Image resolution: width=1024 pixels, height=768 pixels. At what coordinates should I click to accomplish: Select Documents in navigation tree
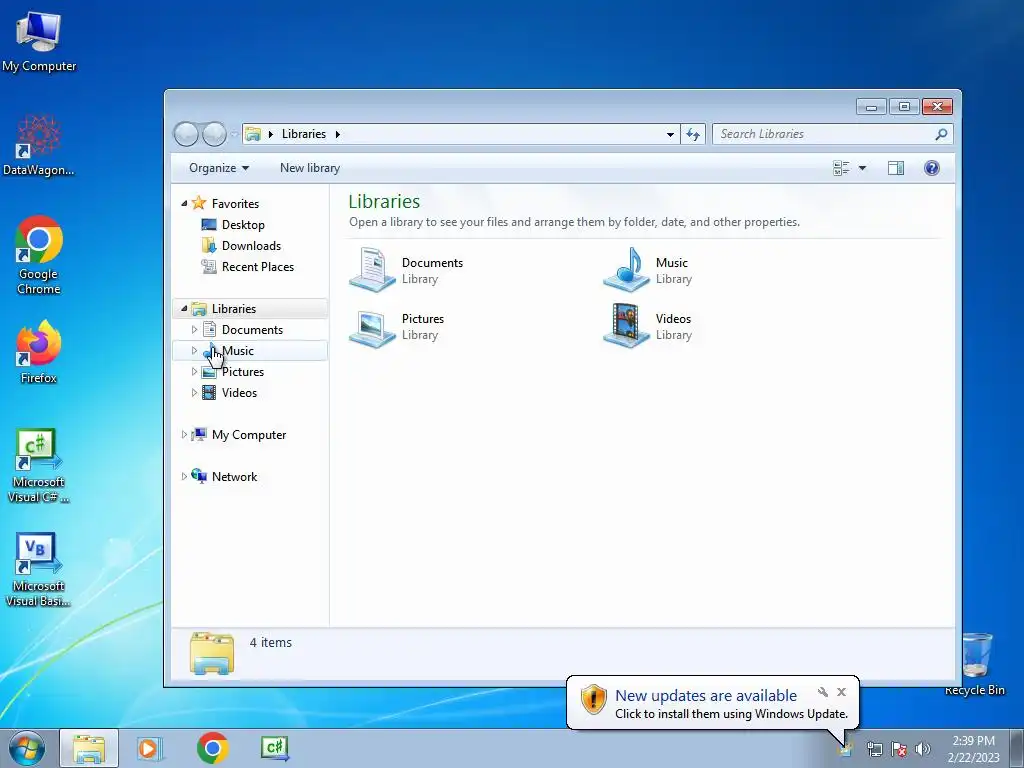pos(252,330)
